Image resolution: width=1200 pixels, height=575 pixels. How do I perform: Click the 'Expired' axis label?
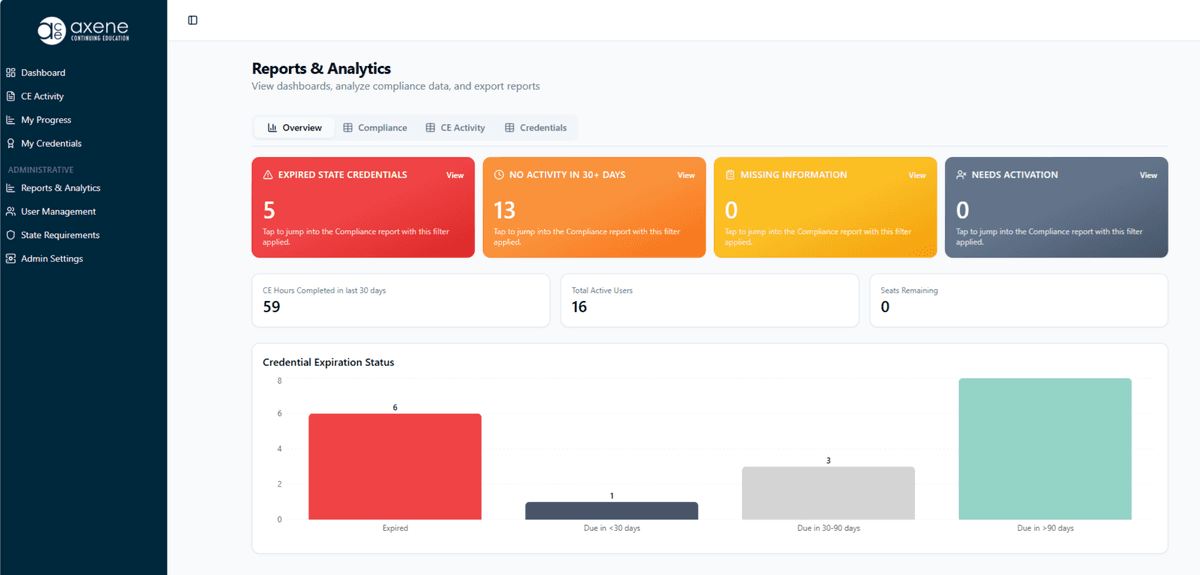[395, 528]
